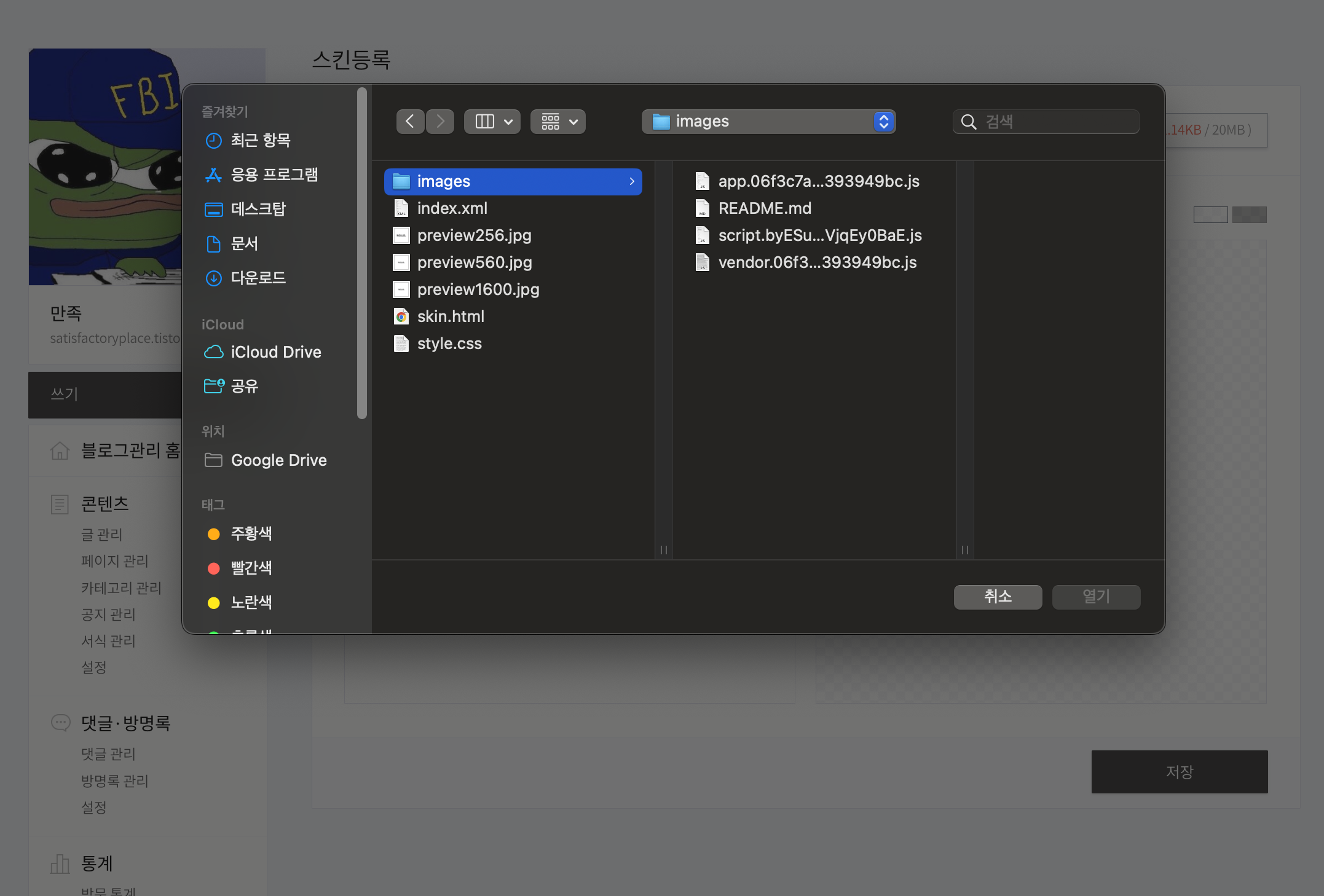Image resolution: width=1324 pixels, height=896 pixels.
Task: Filter by the red color tag
Action: (x=250, y=568)
